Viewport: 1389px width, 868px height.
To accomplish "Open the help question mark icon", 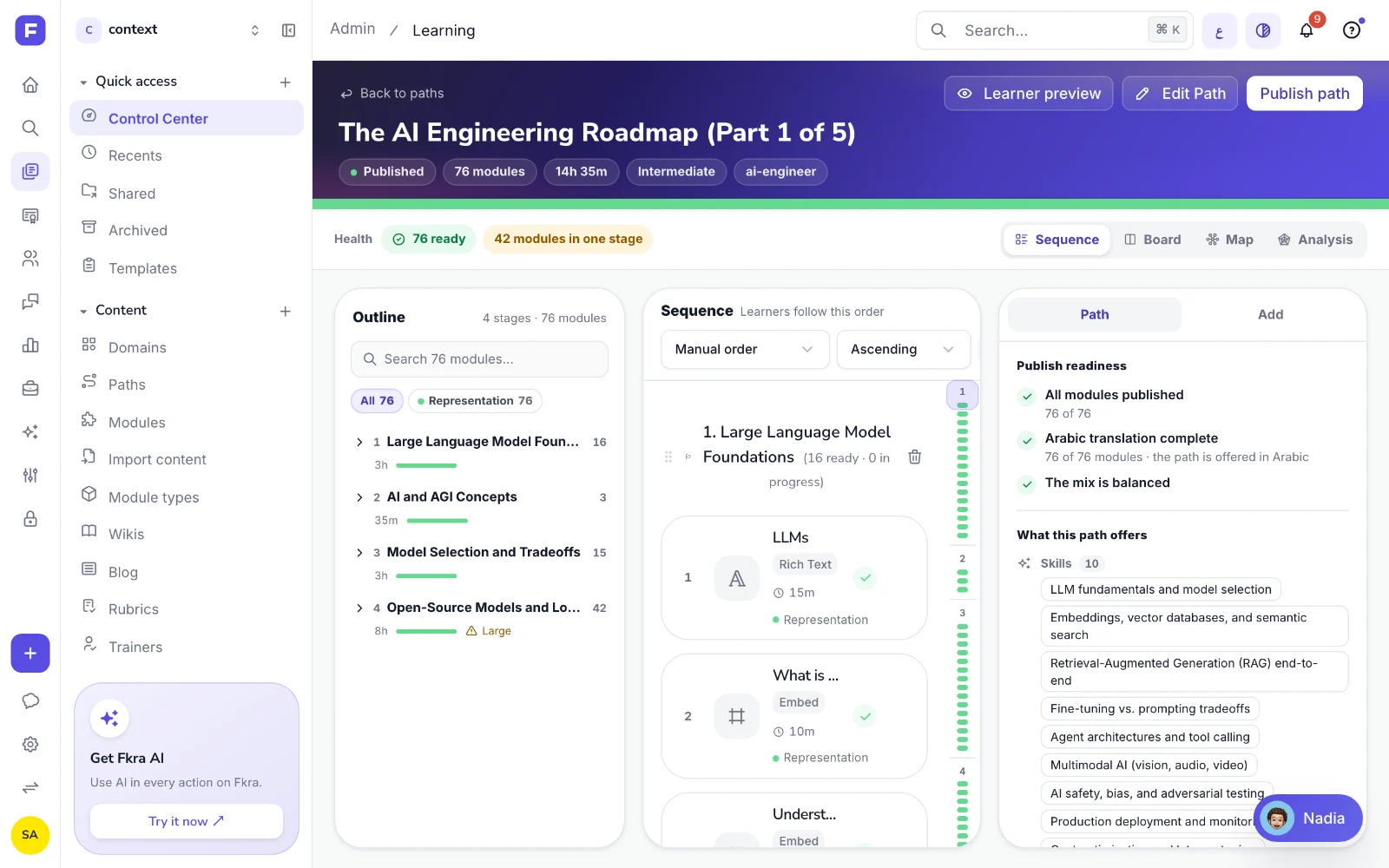I will pos(1352,30).
